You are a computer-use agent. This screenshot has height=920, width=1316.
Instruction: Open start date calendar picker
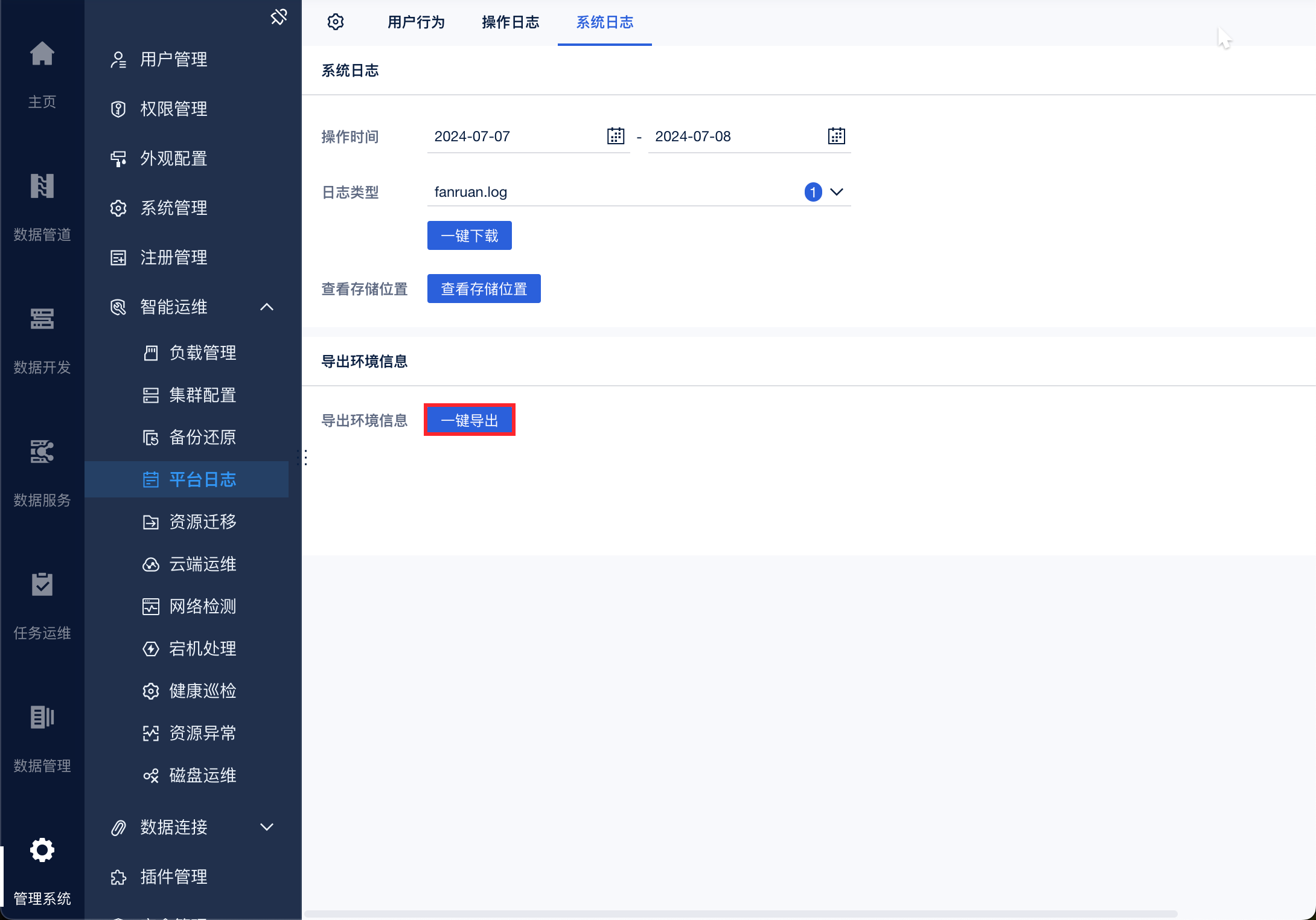(615, 136)
